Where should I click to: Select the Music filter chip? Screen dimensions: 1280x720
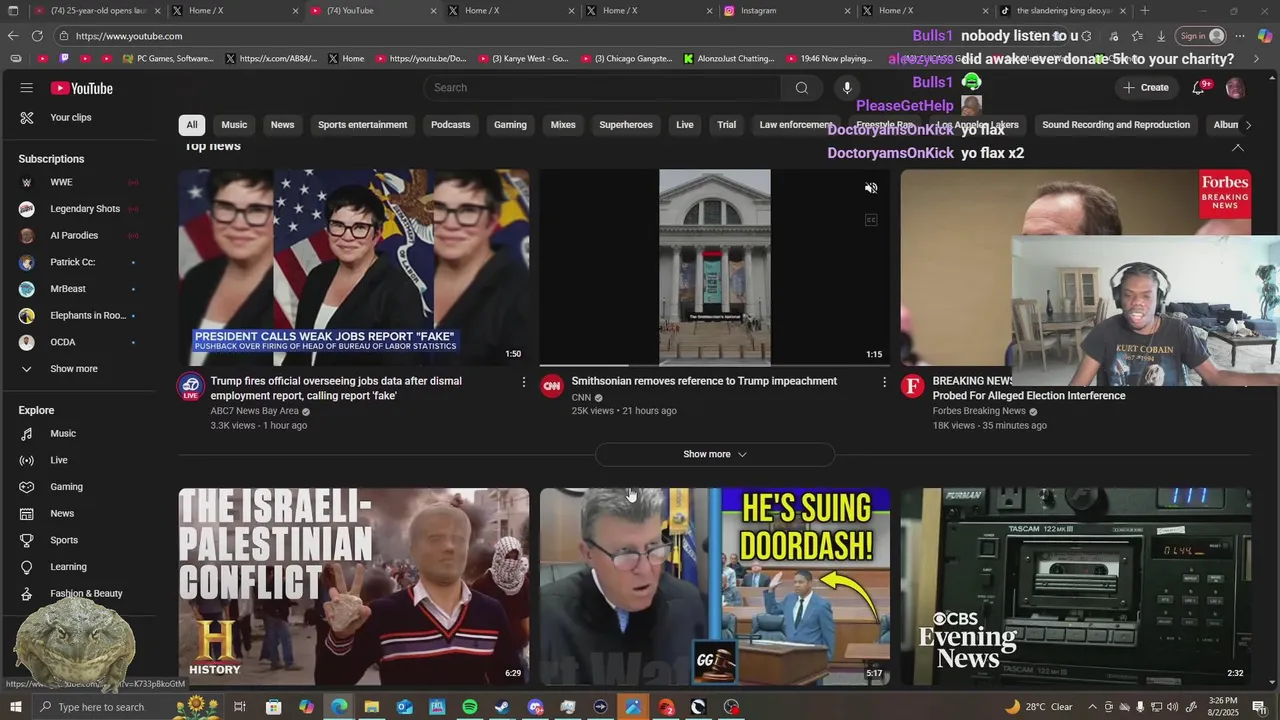tap(234, 125)
